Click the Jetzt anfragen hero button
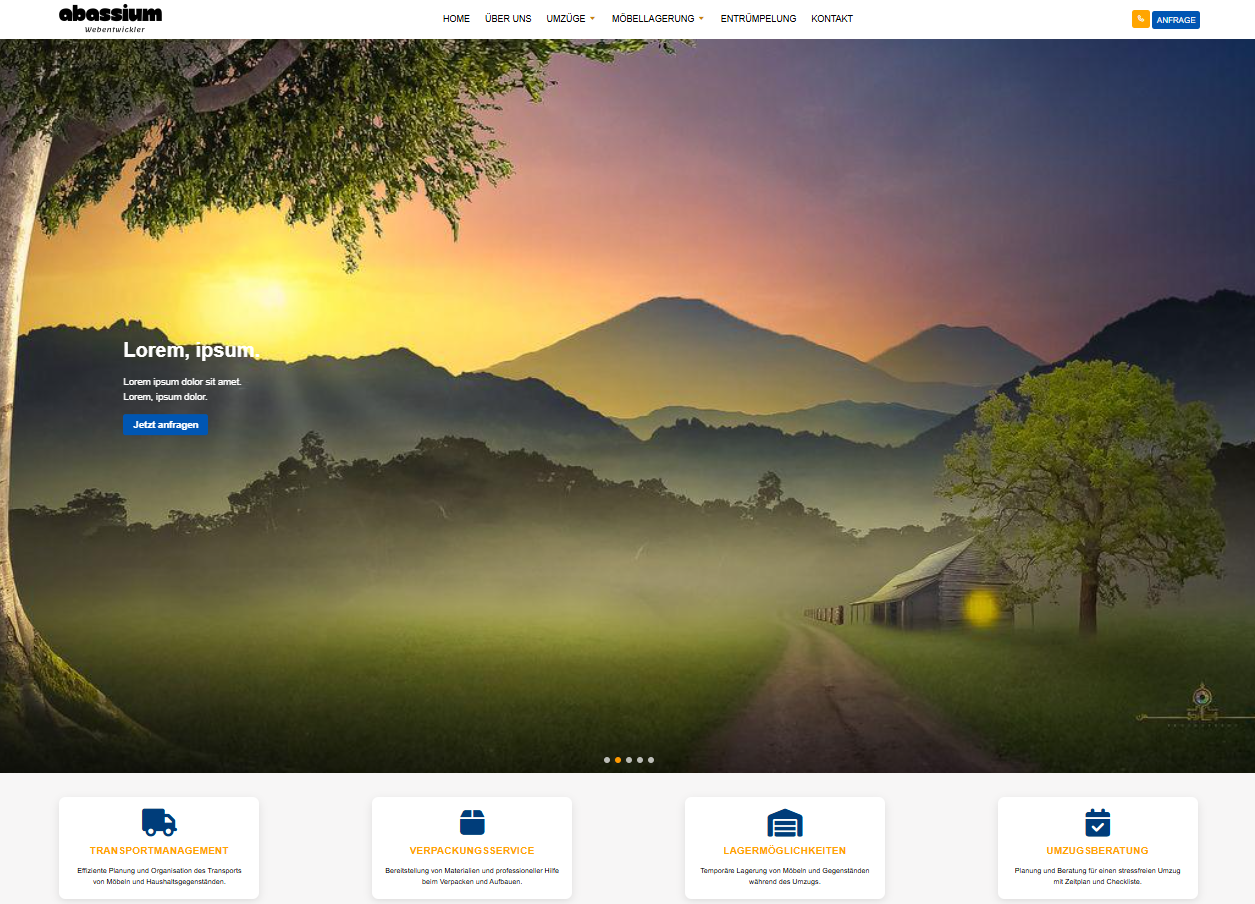The width and height of the screenshot is (1255, 904). (x=165, y=425)
